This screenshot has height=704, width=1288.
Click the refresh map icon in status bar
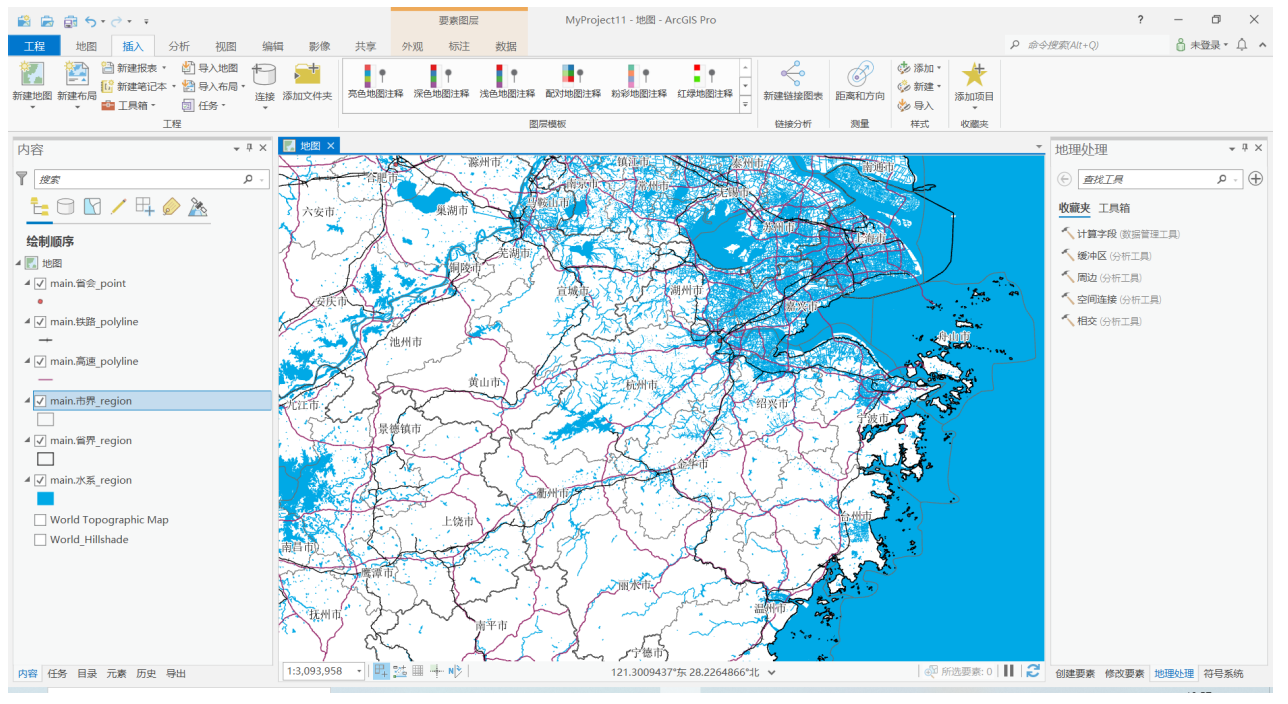pyautogui.click(x=1034, y=671)
